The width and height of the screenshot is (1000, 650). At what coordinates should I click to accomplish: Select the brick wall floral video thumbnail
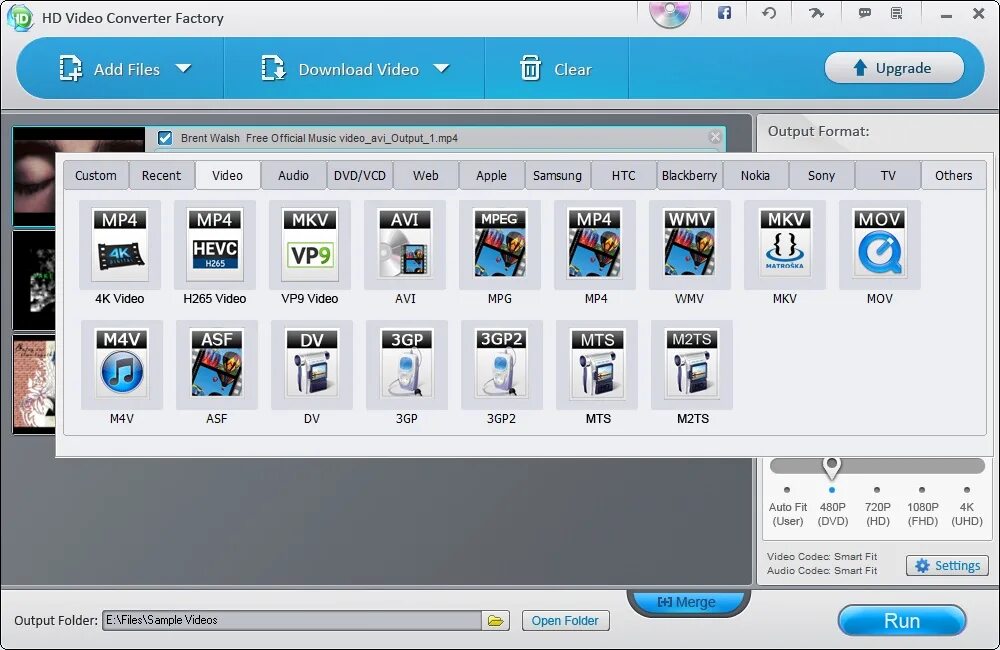(34, 383)
